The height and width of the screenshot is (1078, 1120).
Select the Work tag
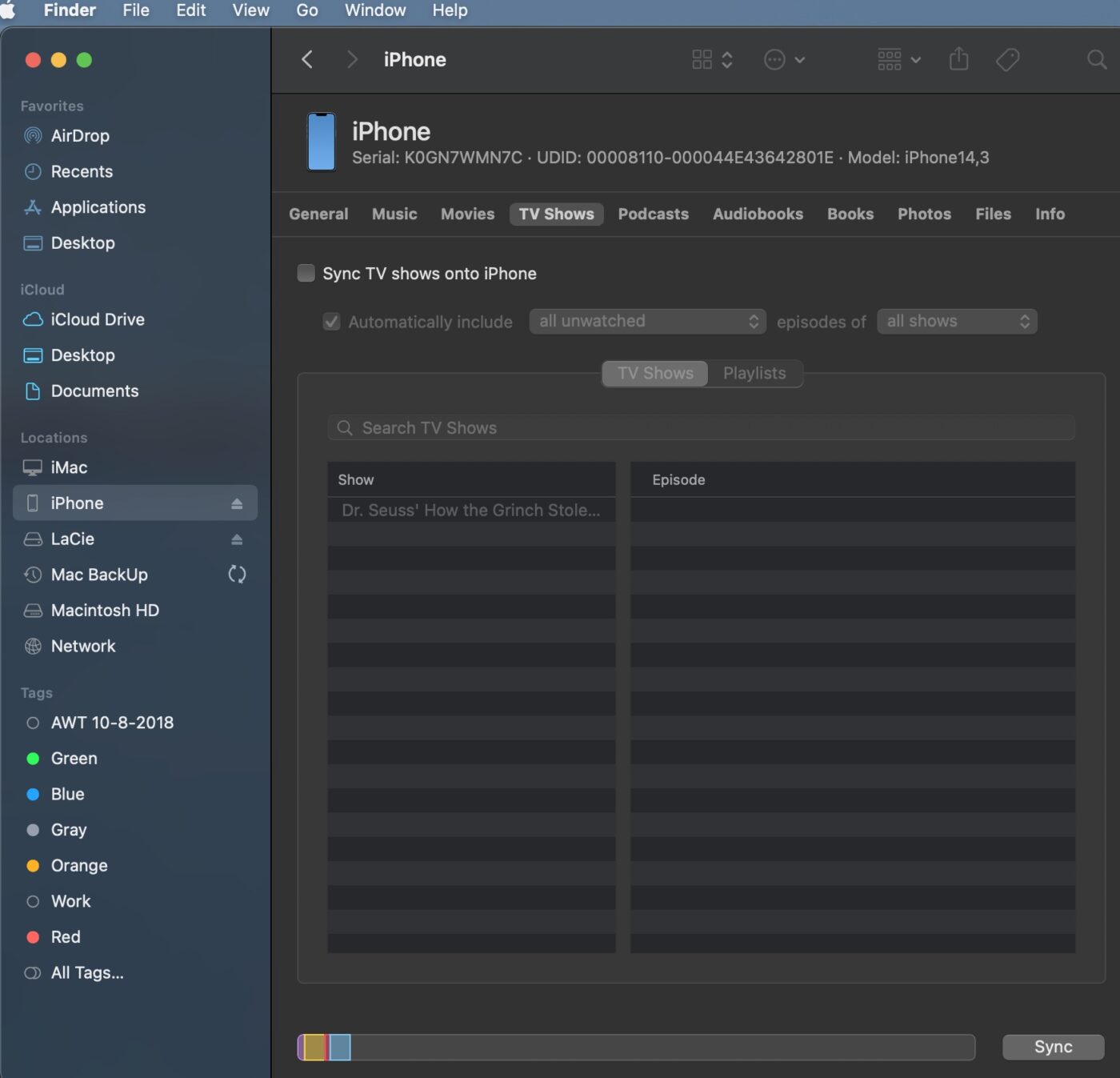70,901
